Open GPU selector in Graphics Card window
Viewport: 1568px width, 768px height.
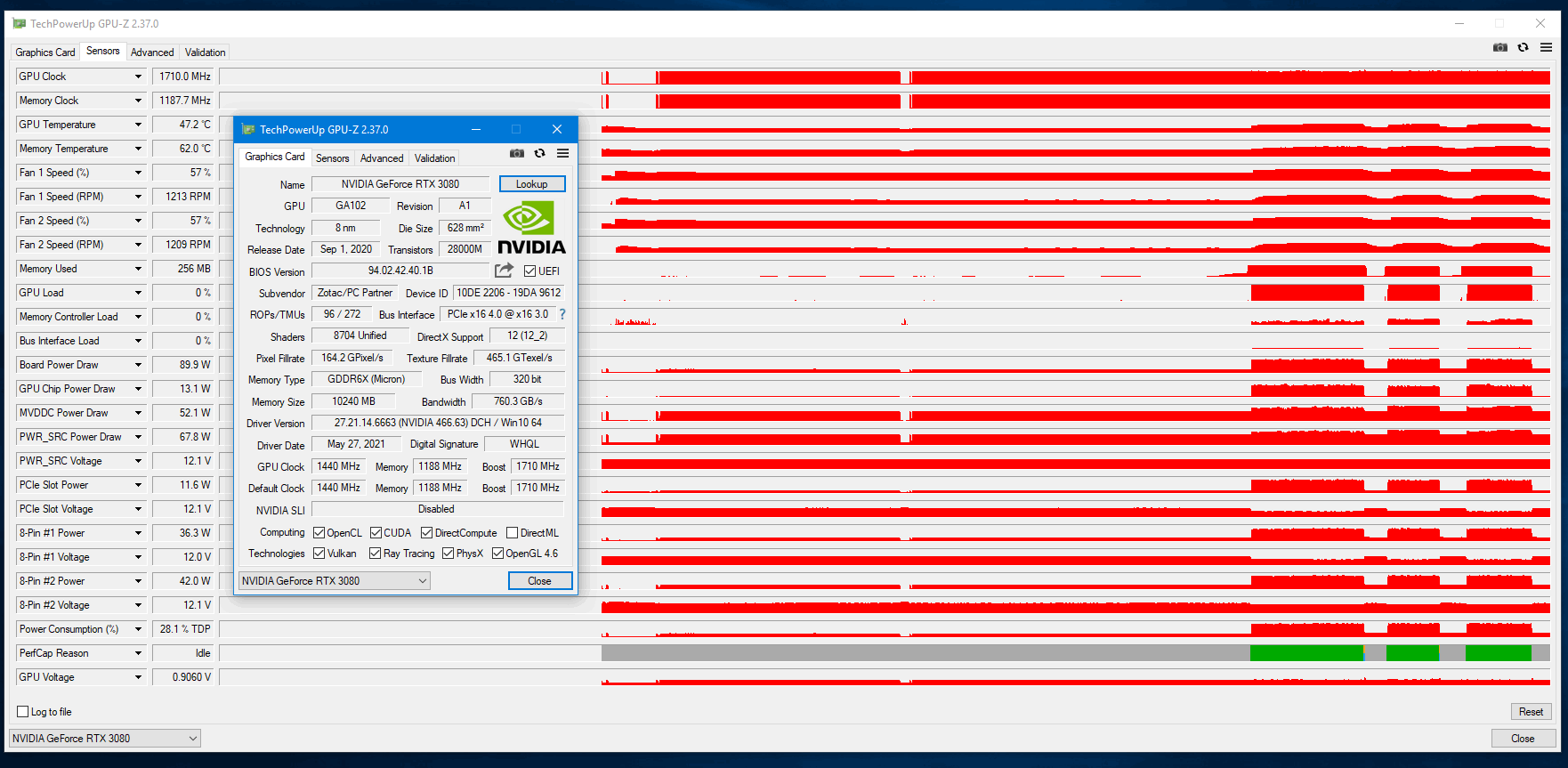(x=335, y=581)
